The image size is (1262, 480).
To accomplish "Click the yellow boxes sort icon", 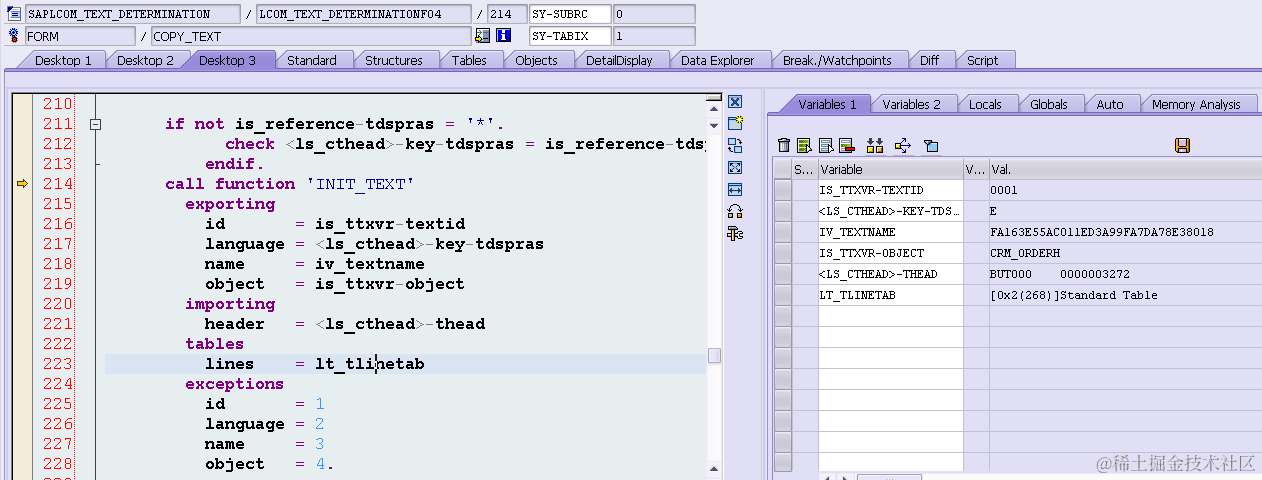I will coord(875,146).
